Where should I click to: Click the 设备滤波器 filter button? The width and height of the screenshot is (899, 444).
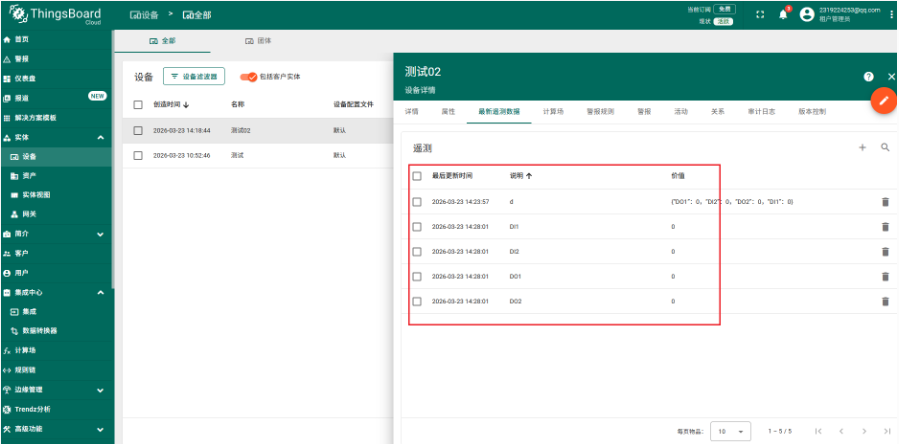pyautogui.click(x=196, y=76)
